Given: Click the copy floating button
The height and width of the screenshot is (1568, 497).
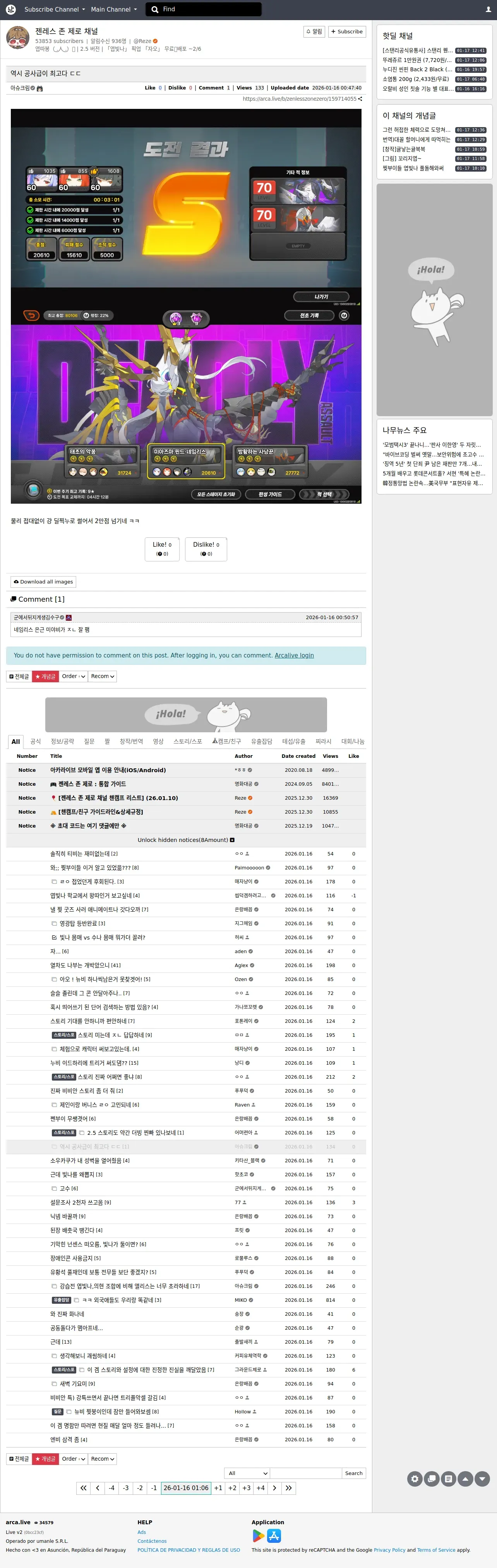Looking at the screenshot, I should tap(432, 1478).
